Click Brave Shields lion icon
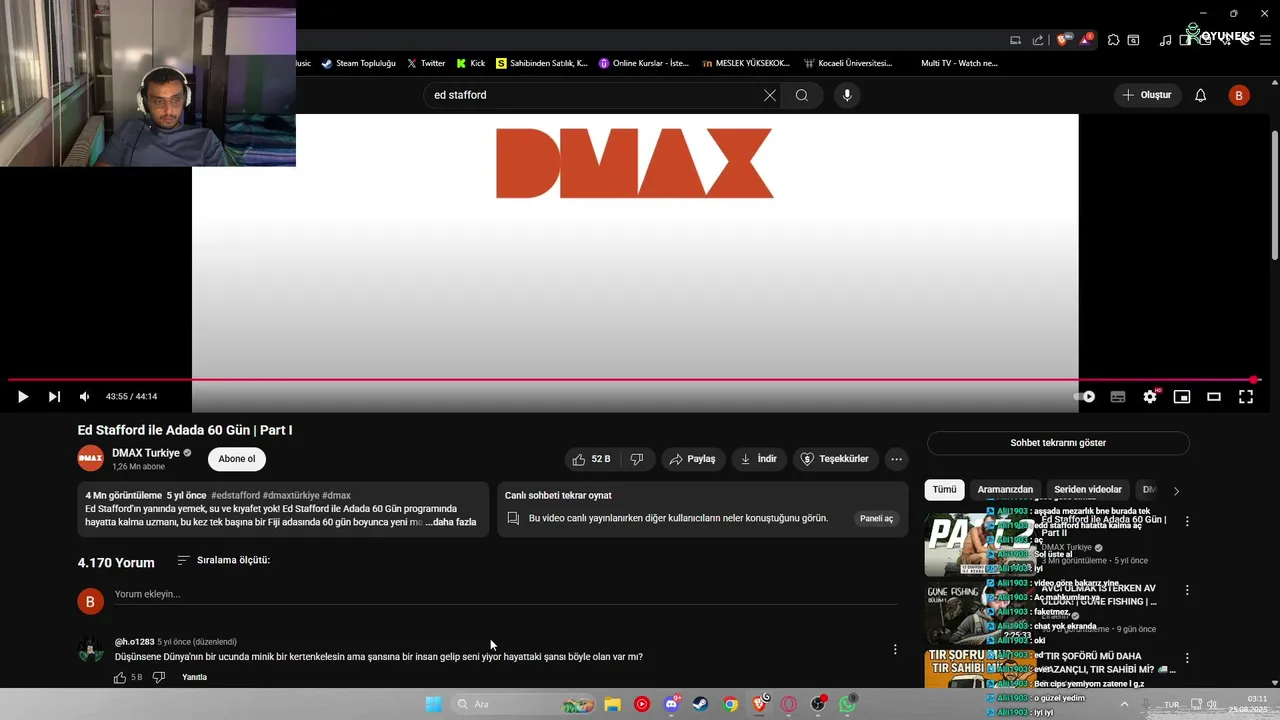 1063,40
